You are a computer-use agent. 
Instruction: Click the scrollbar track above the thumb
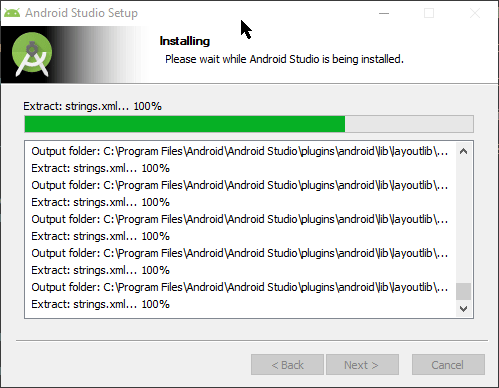[x=463, y=221]
